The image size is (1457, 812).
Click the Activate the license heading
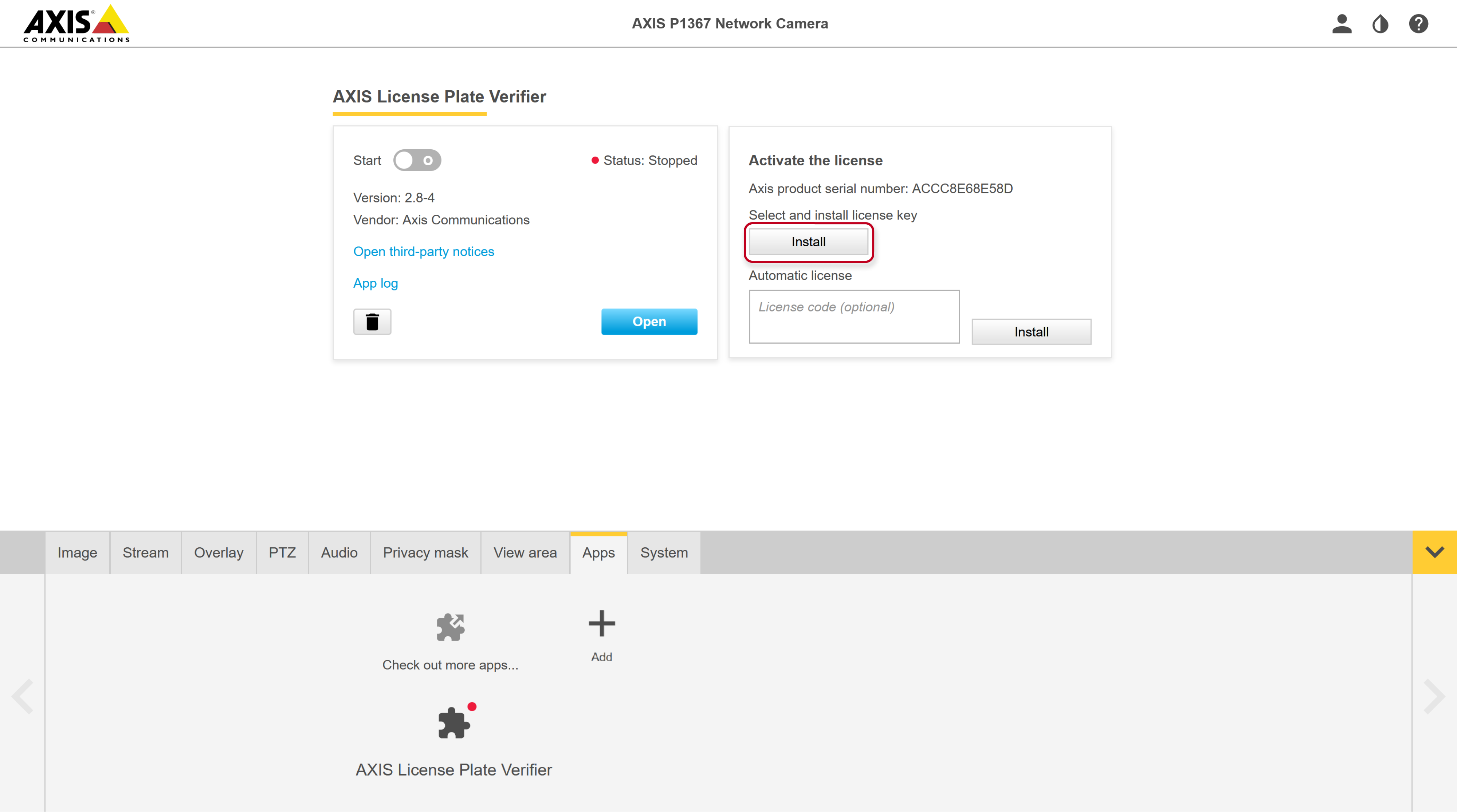(816, 161)
